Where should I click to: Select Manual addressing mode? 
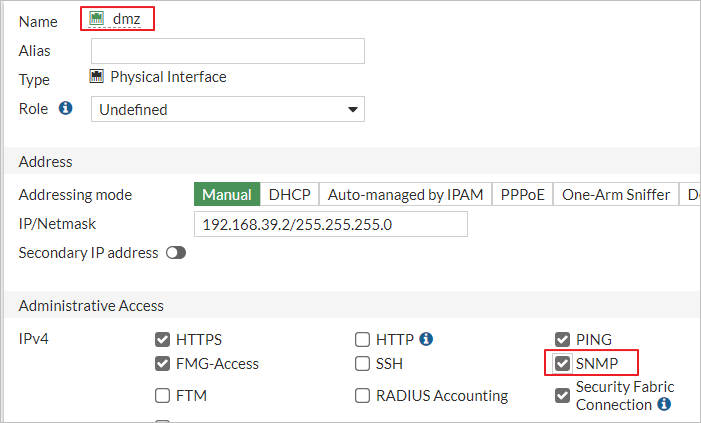pos(227,195)
